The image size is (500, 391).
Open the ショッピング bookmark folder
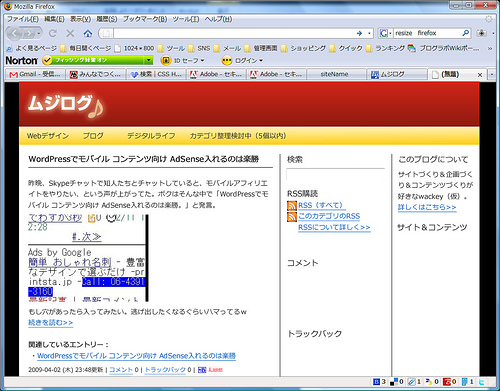coord(303,48)
